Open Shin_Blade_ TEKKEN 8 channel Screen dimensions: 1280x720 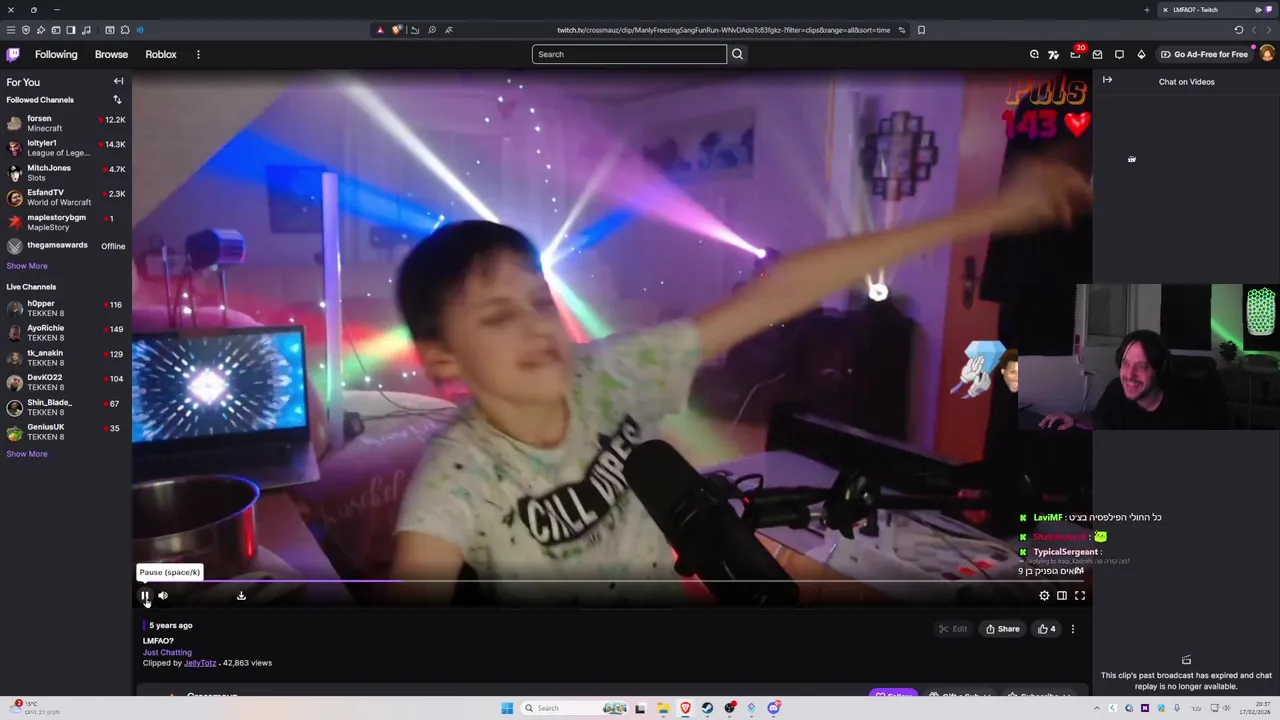click(x=65, y=407)
